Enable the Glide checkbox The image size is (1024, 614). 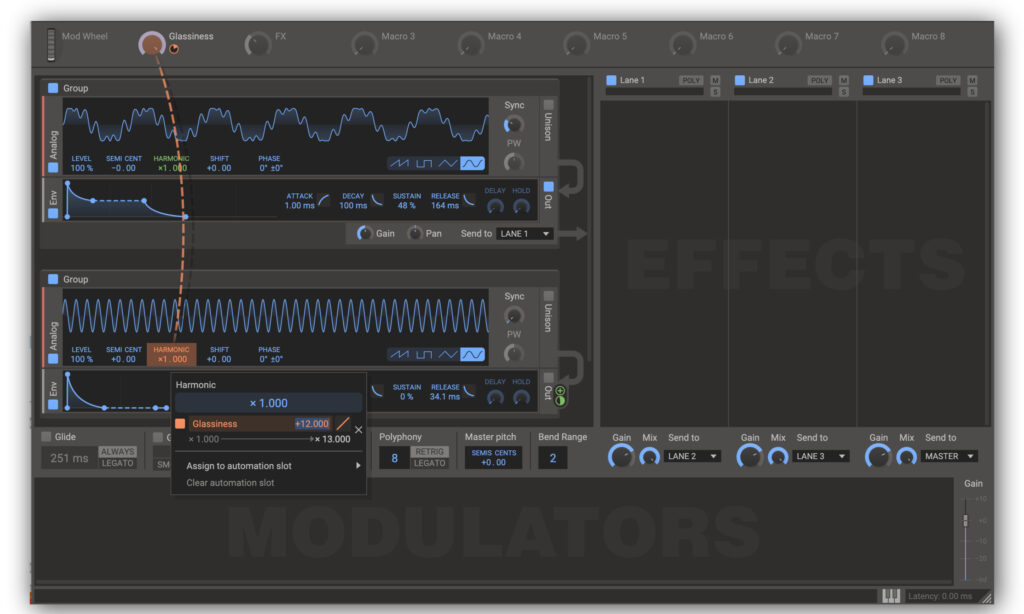tap(46, 436)
